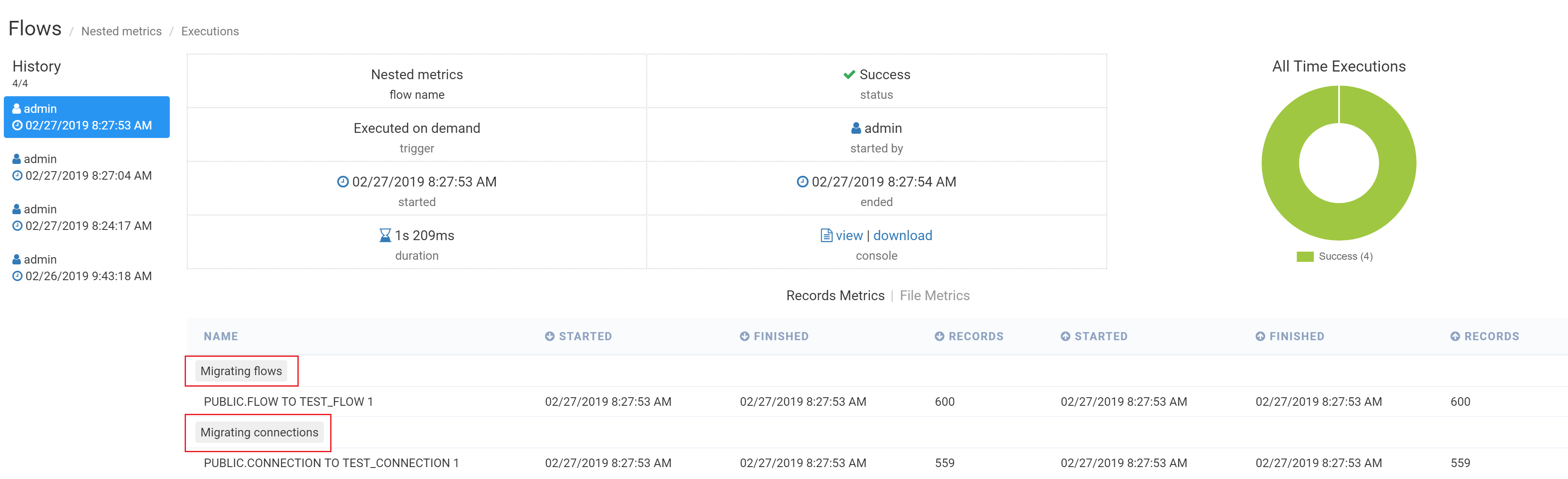Image resolution: width=1568 pixels, height=479 pixels.
Task: Click the 1s 209ms duration value
Action: pos(424,235)
